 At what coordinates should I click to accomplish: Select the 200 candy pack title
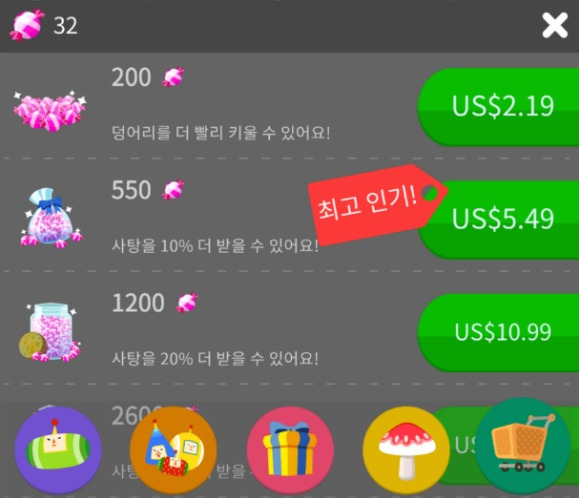point(148,77)
